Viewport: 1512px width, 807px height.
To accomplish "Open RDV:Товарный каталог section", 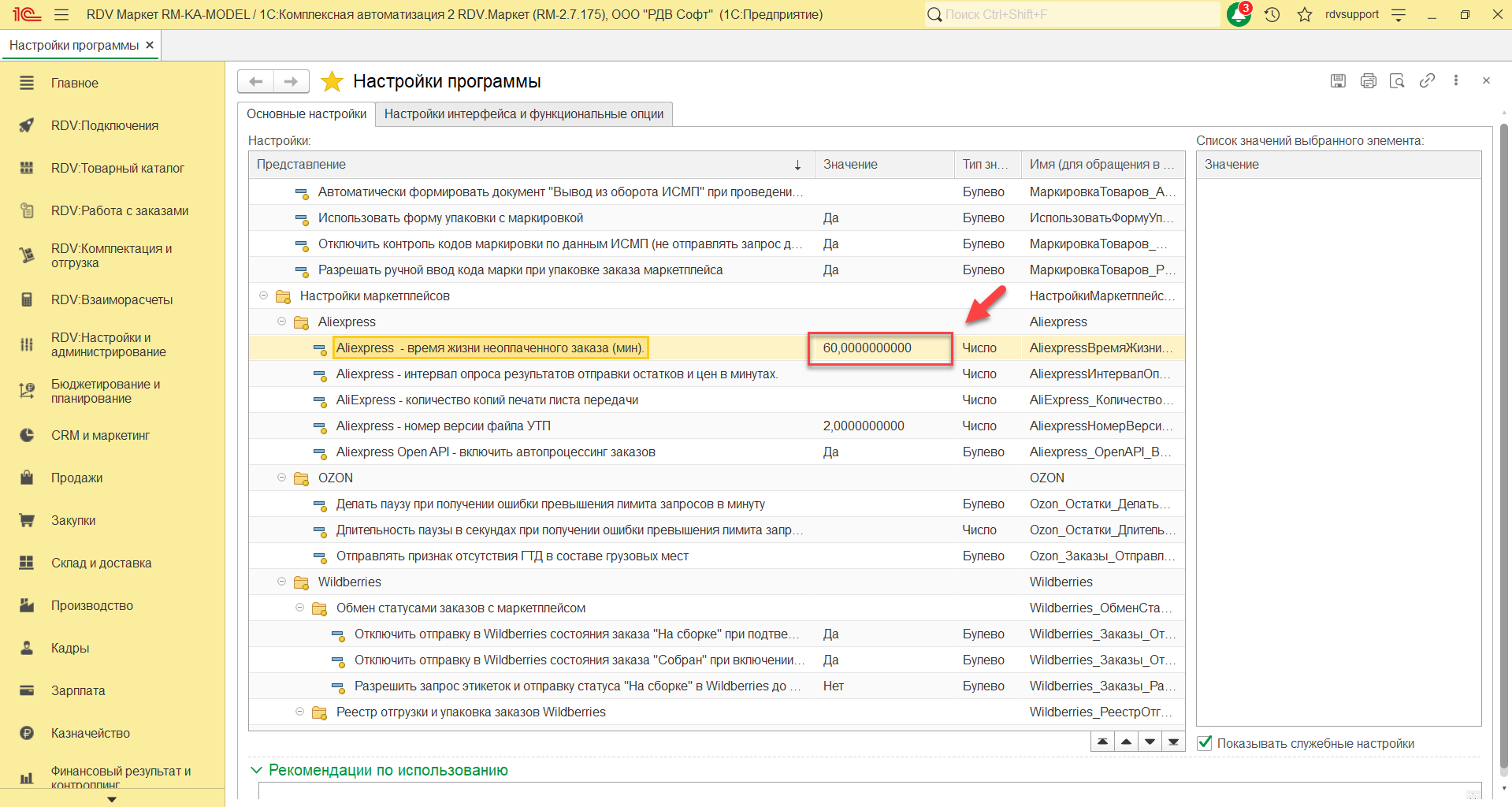I will tap(117, 168).
